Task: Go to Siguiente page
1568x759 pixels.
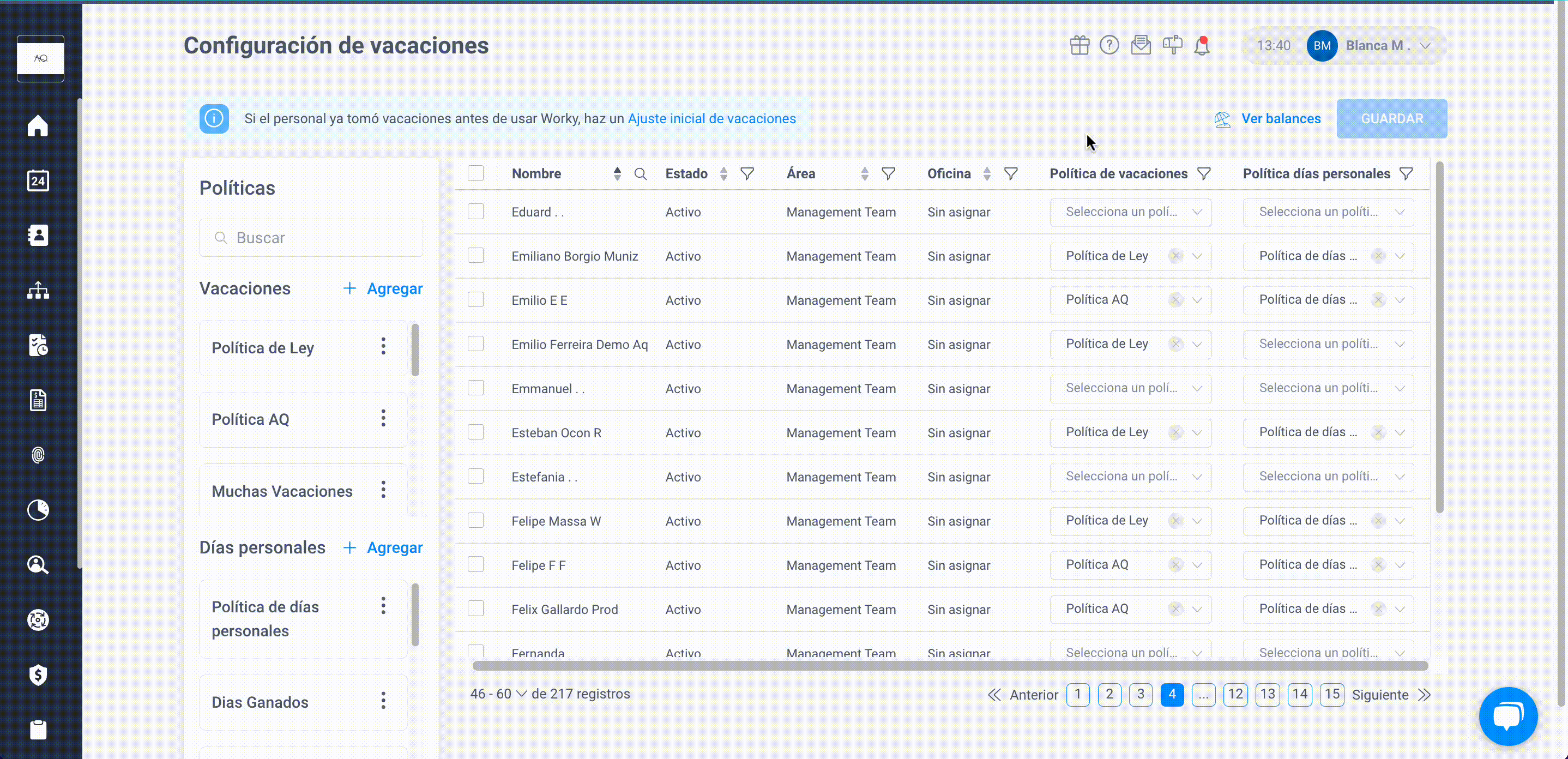Action: click(x=1390, y=695)
